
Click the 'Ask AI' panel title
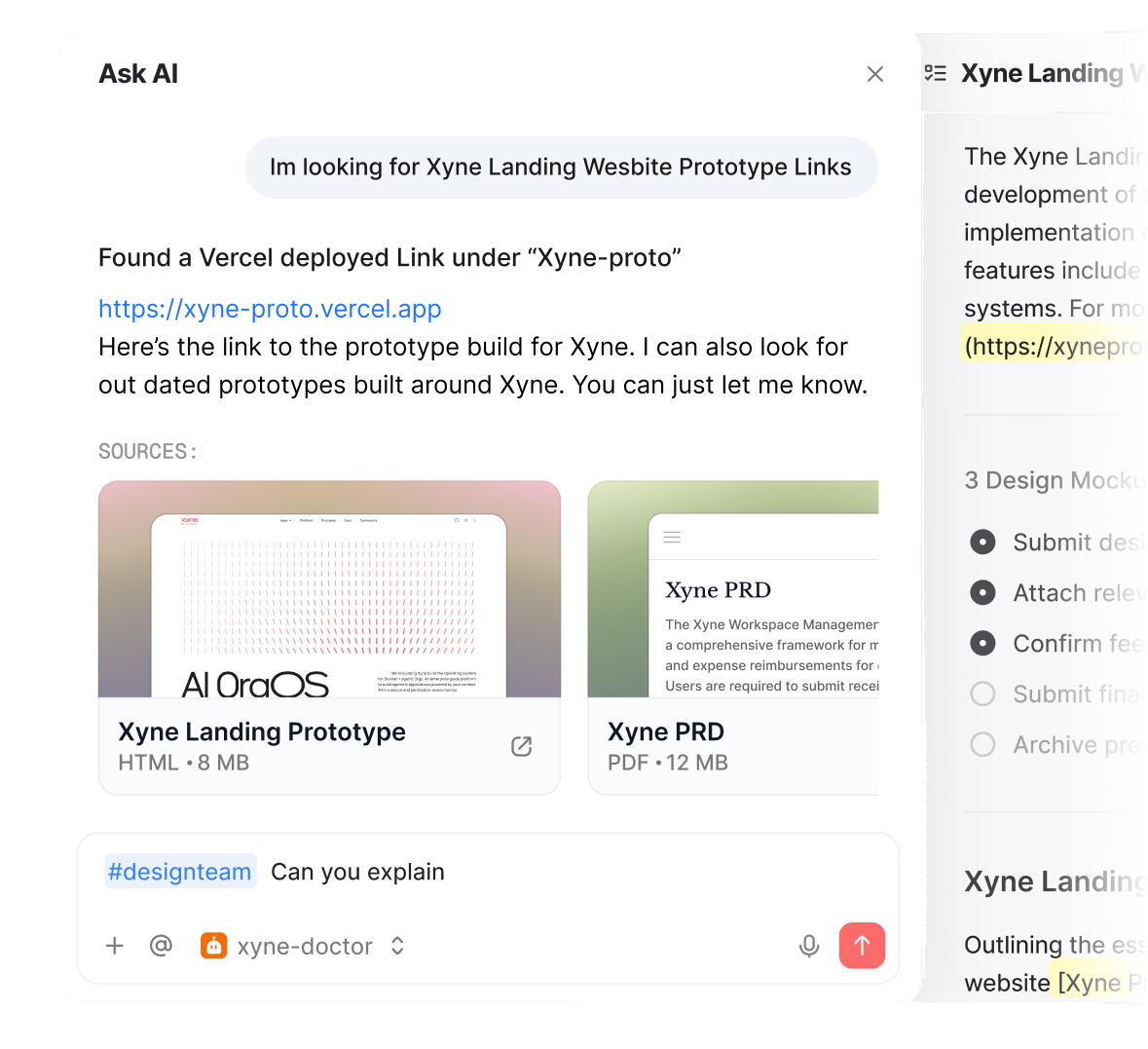[x=138, y=74]
